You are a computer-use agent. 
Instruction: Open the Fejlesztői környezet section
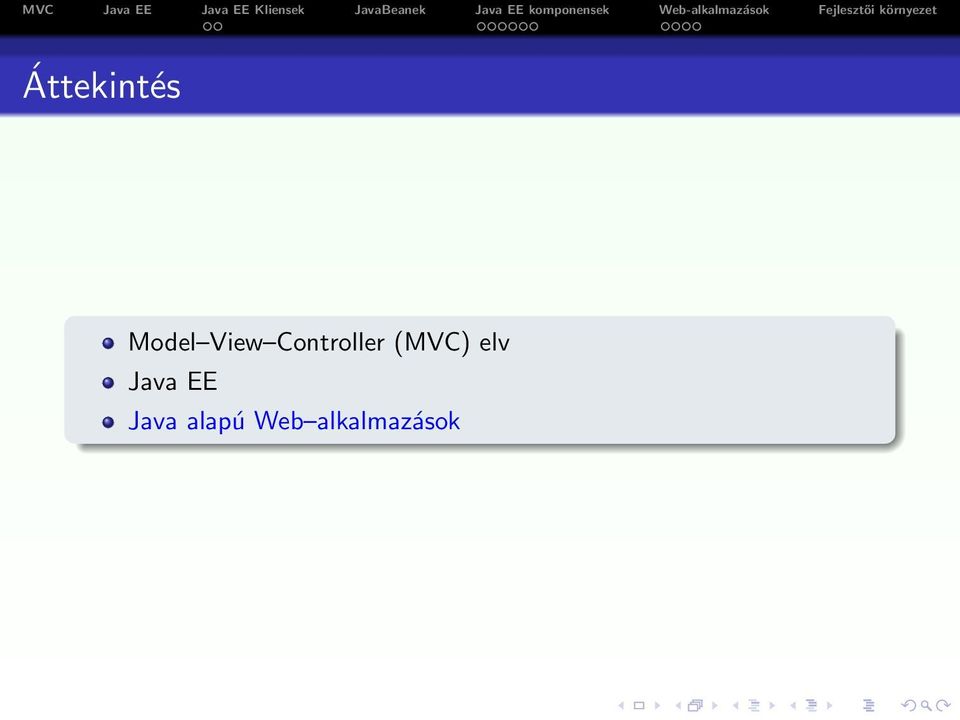pyautogui.click(x=877, y=10)
